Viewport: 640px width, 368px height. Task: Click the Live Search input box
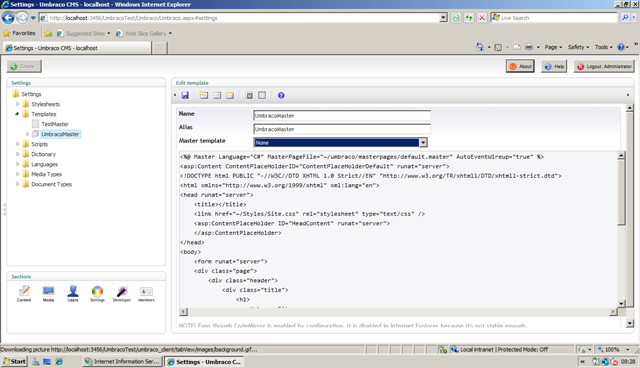point(554,18)
